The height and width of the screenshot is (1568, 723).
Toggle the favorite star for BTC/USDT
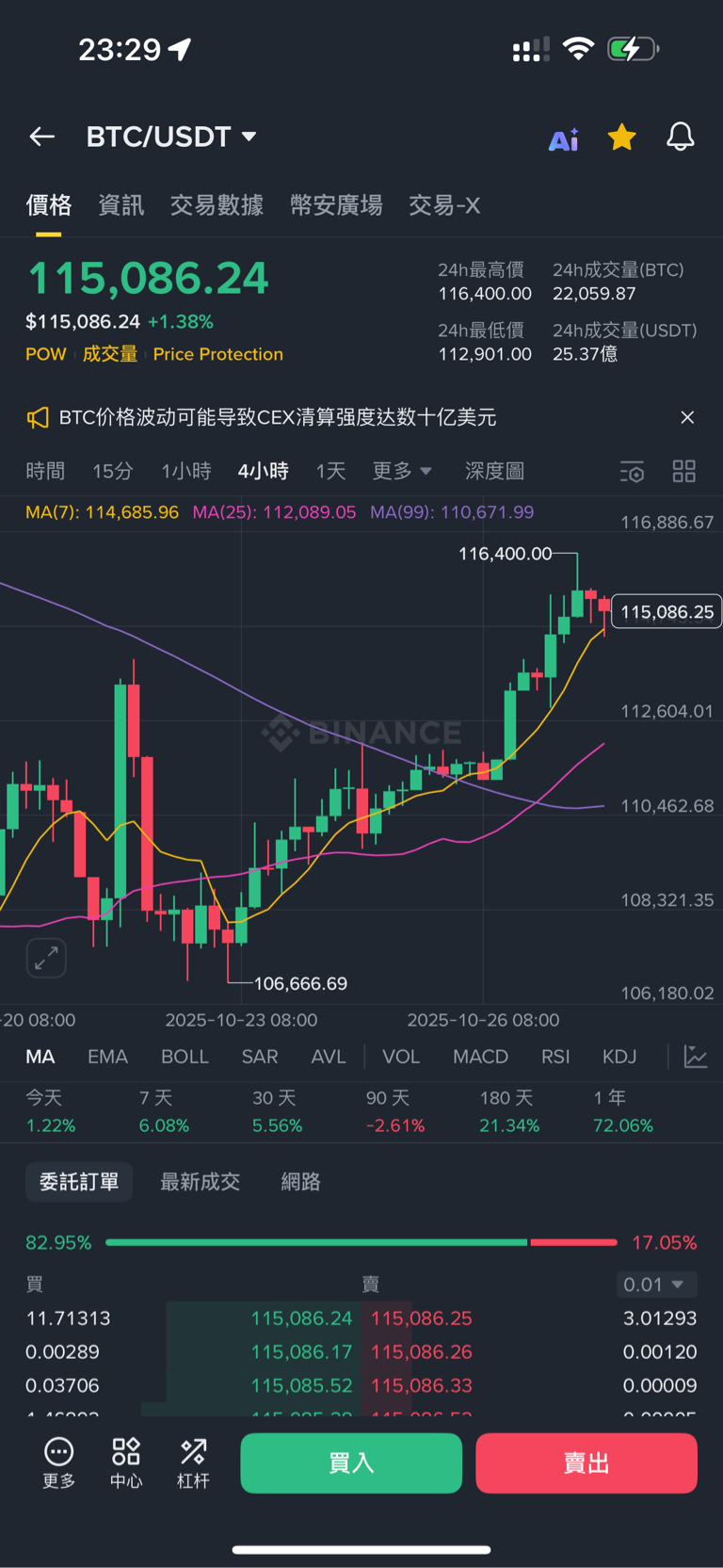[x=621, y=137]
